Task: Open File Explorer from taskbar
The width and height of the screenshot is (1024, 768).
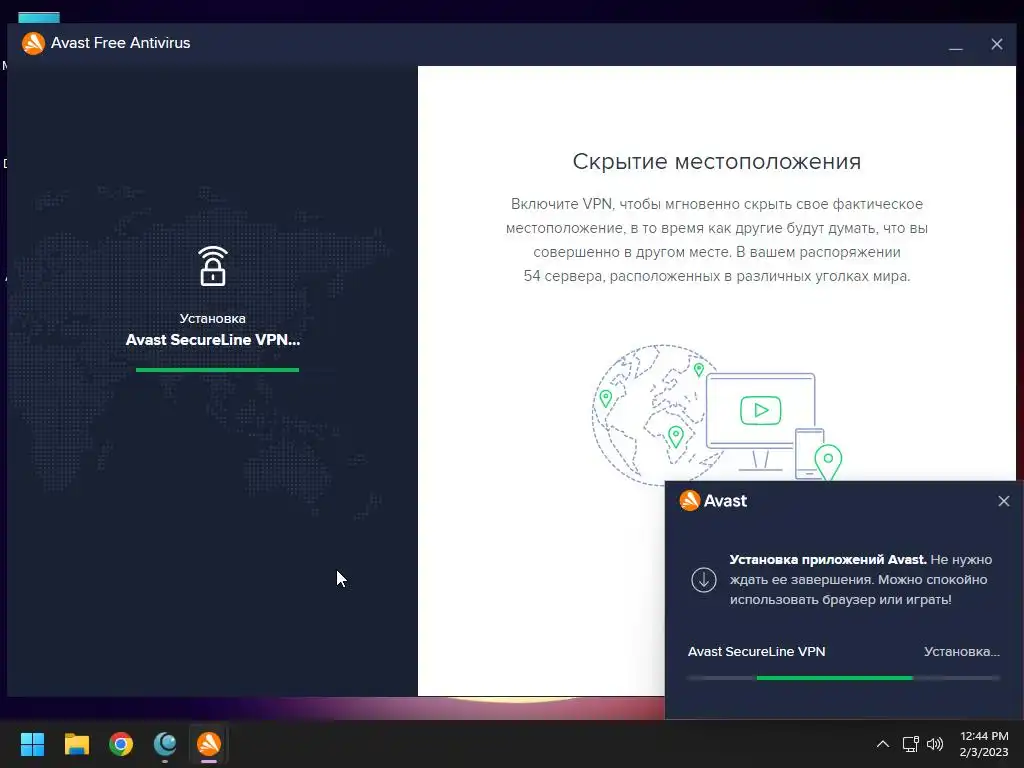Action: [76, 744]
